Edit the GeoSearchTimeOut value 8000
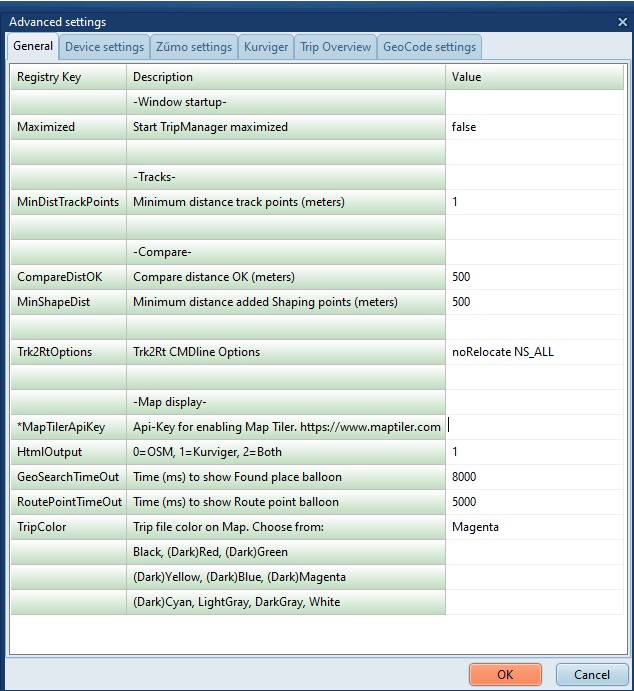 (535, 477)
